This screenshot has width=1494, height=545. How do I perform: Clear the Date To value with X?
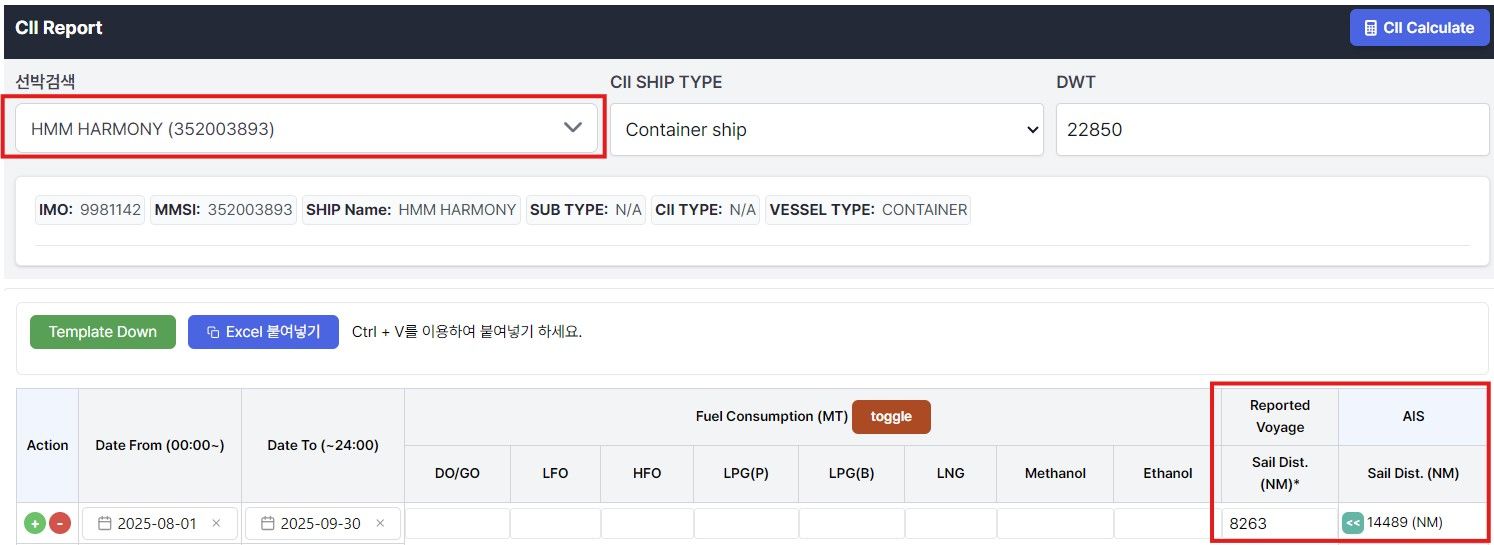pos(380,523)
